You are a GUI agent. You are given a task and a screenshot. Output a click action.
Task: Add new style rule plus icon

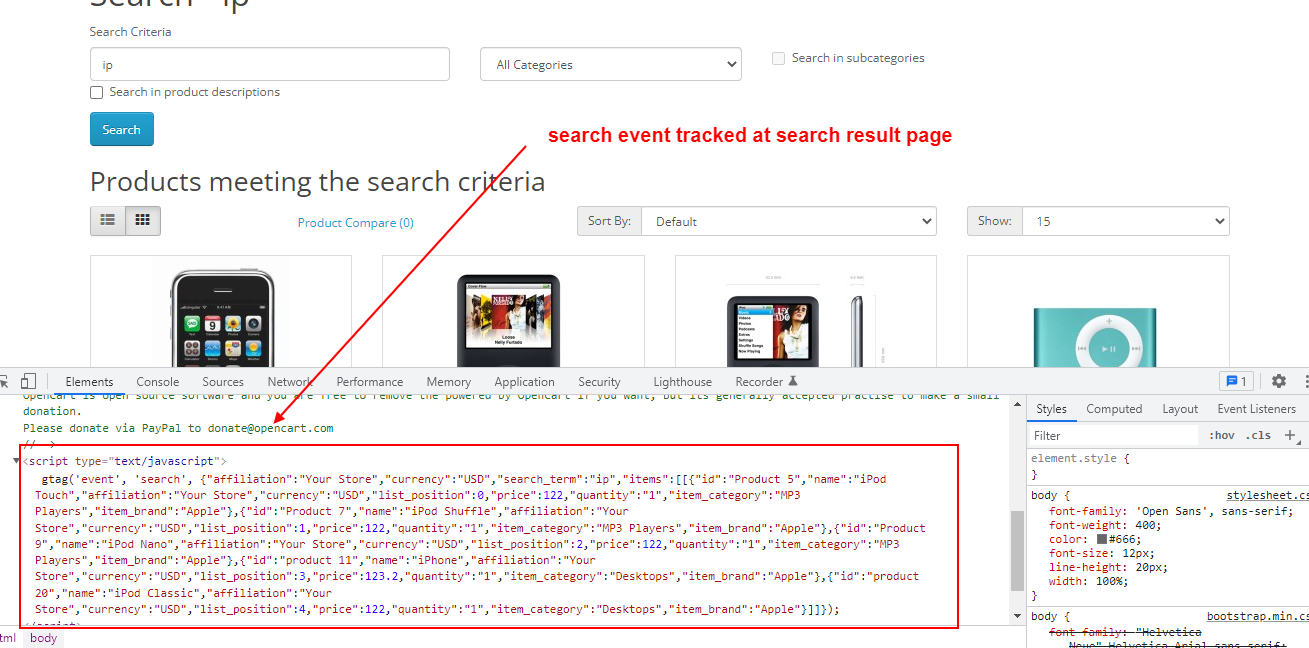[x=1290, y=435]
